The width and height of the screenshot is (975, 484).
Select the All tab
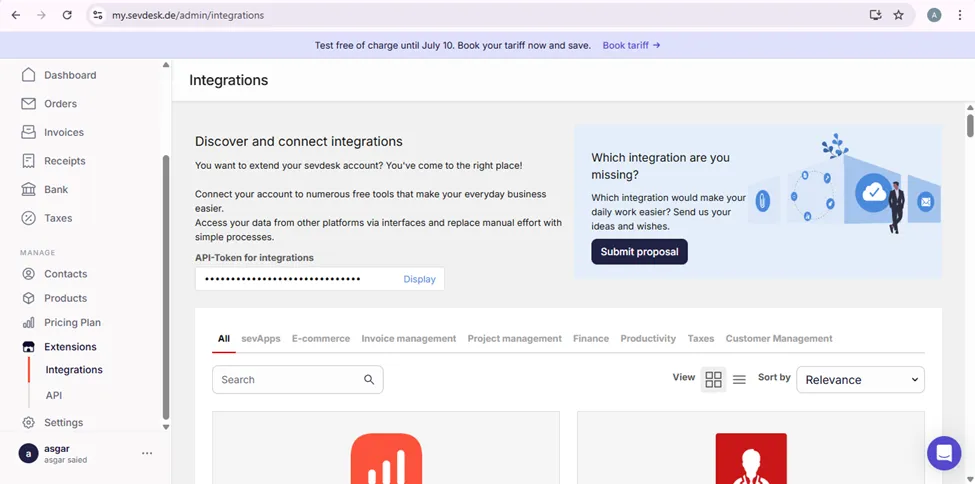224,338
